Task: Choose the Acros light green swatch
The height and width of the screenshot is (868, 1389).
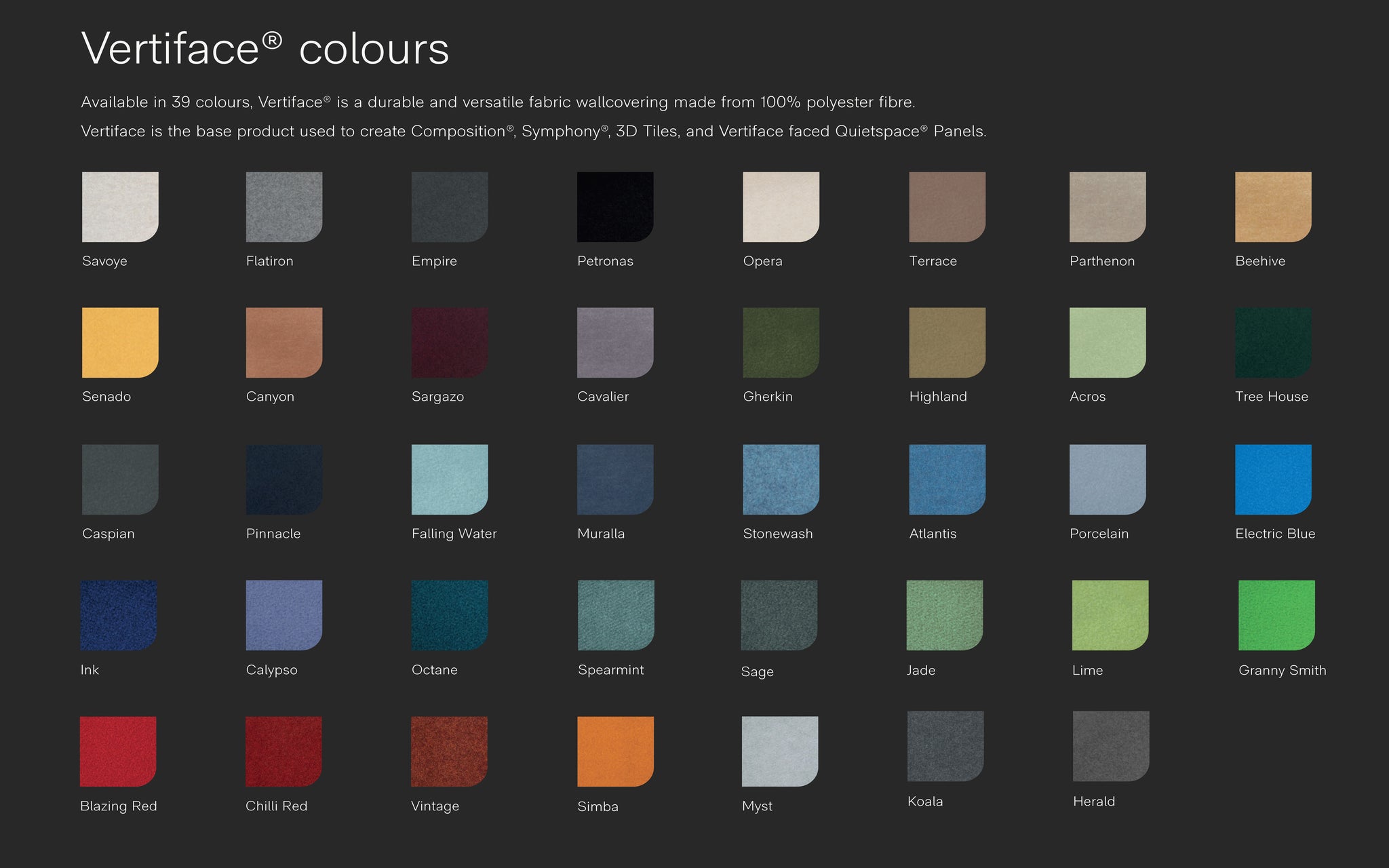Action: pyautogui.click(x=1108, y=342)
